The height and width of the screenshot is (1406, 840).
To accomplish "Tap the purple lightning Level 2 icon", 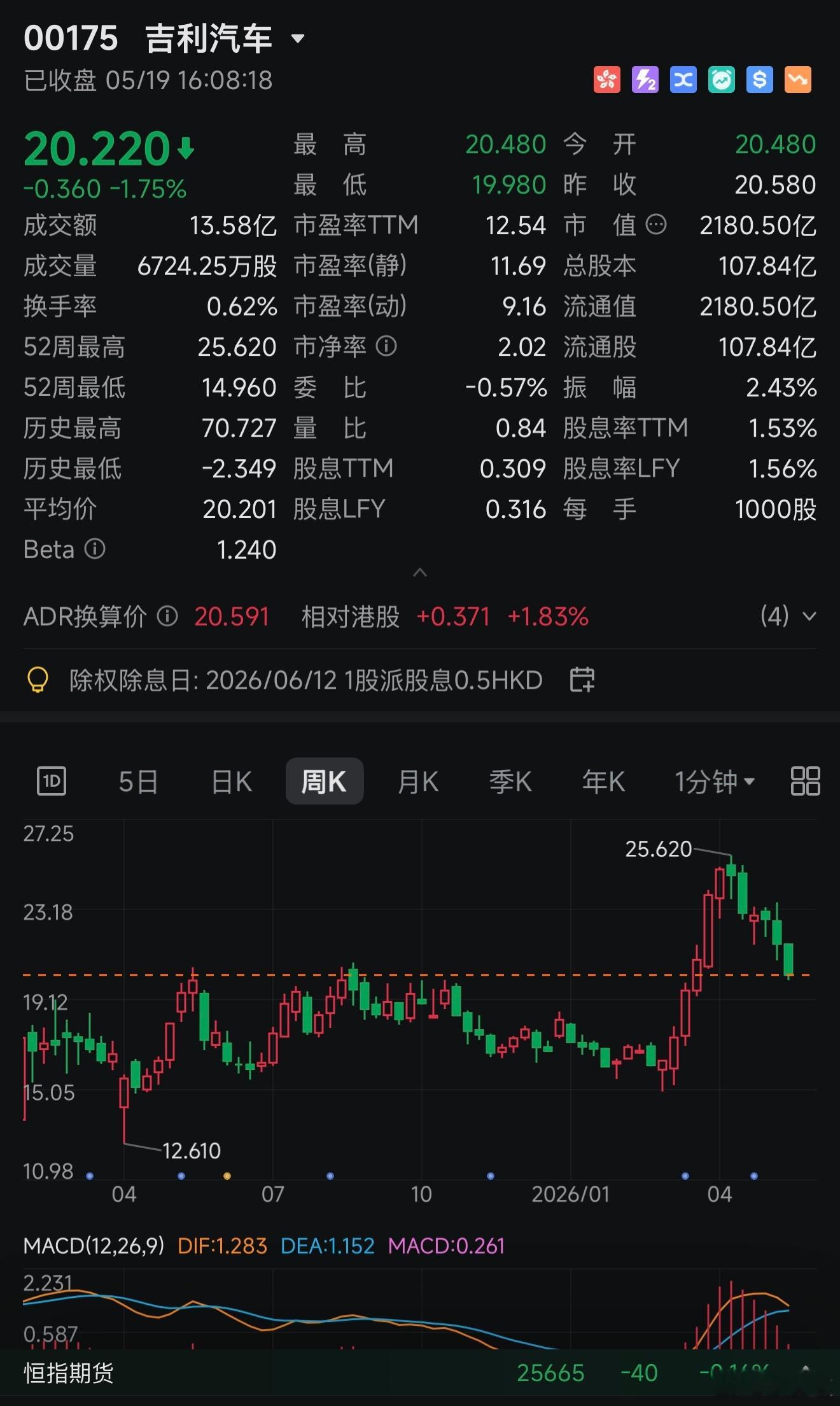I will coord(645,80).
